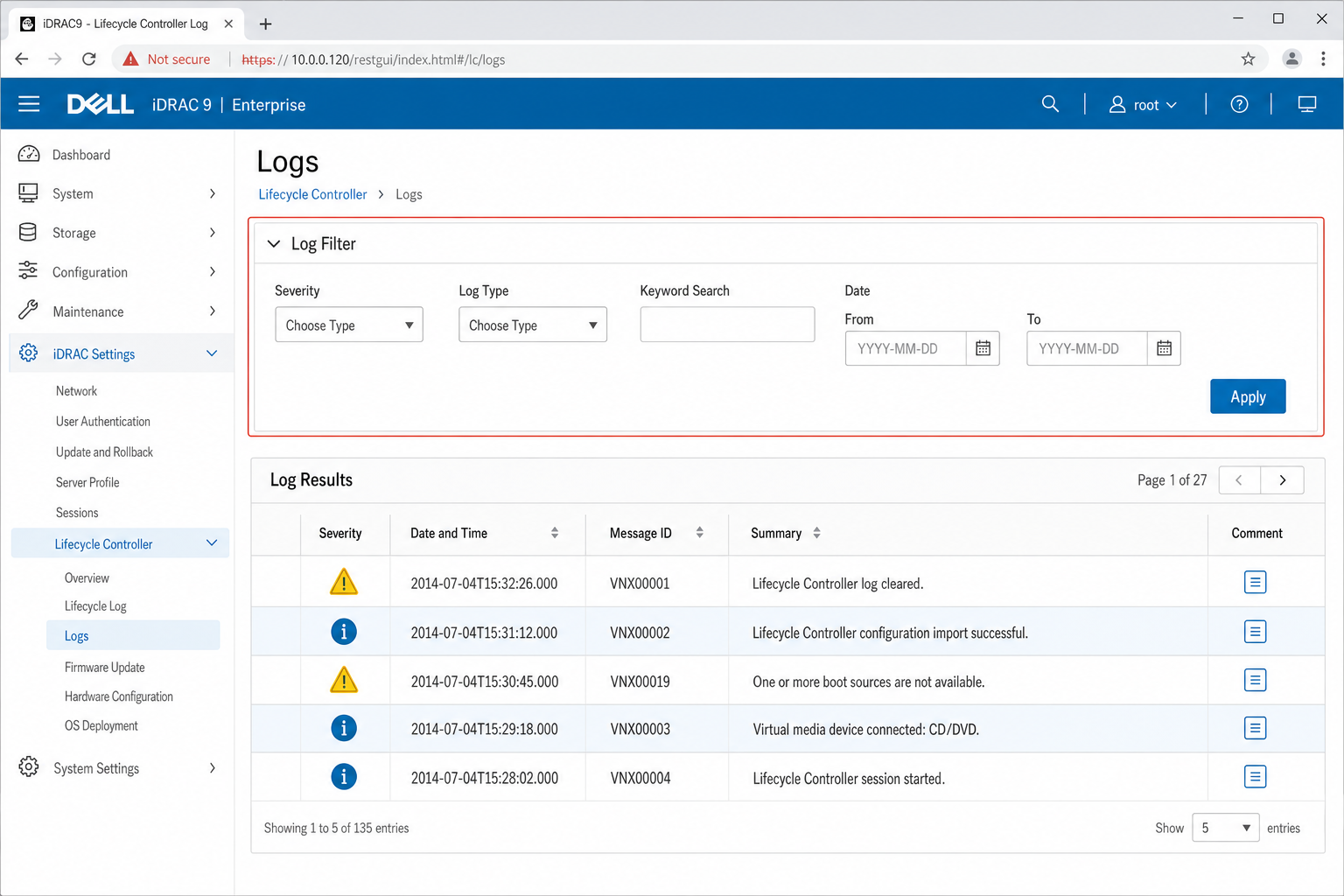Viewport: 1344px width, 896px height.
Task: Close the iDRAC9 browser tab
Action: click(x=228, y=24)
